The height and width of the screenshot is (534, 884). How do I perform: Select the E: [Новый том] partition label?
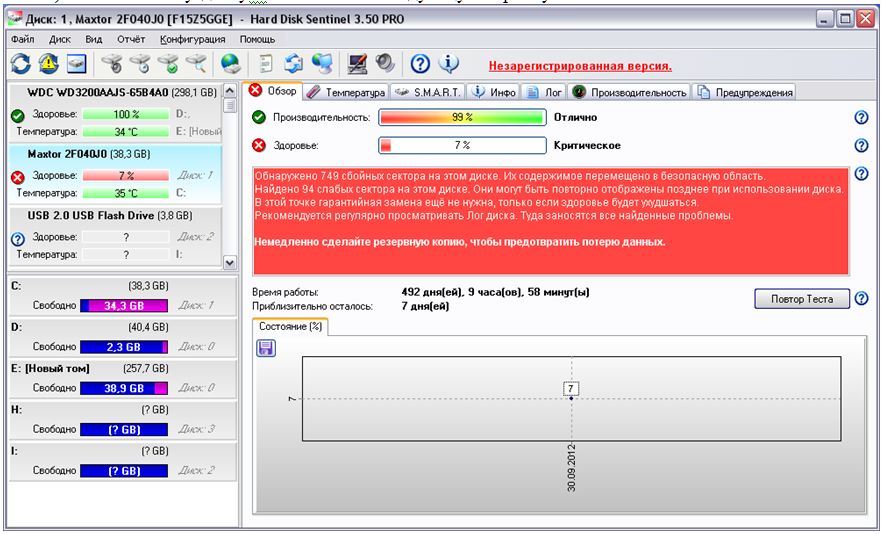pyautogui.click(x=50, y=368)
